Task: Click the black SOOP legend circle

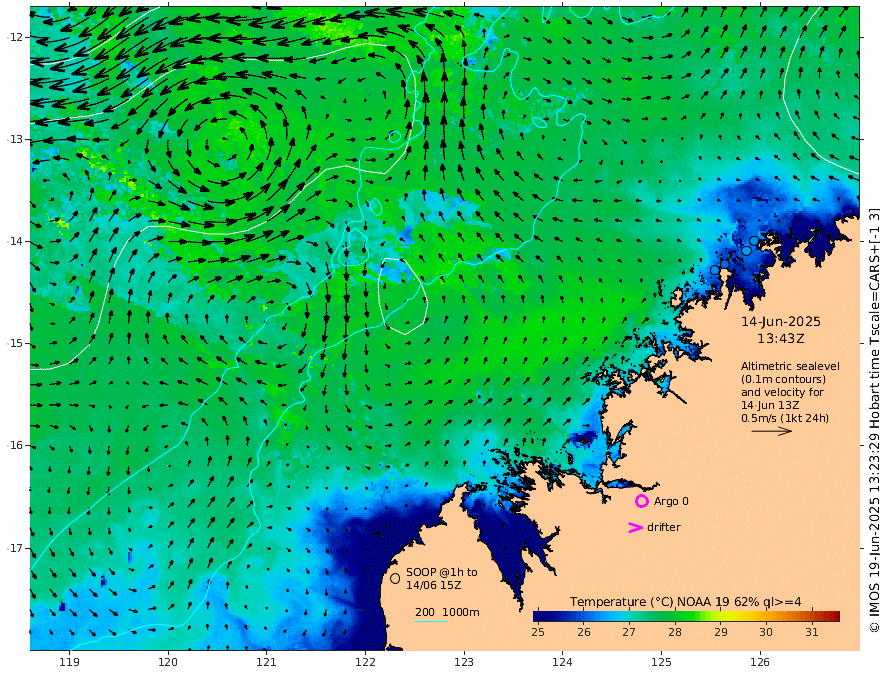Action: point(395,578)
